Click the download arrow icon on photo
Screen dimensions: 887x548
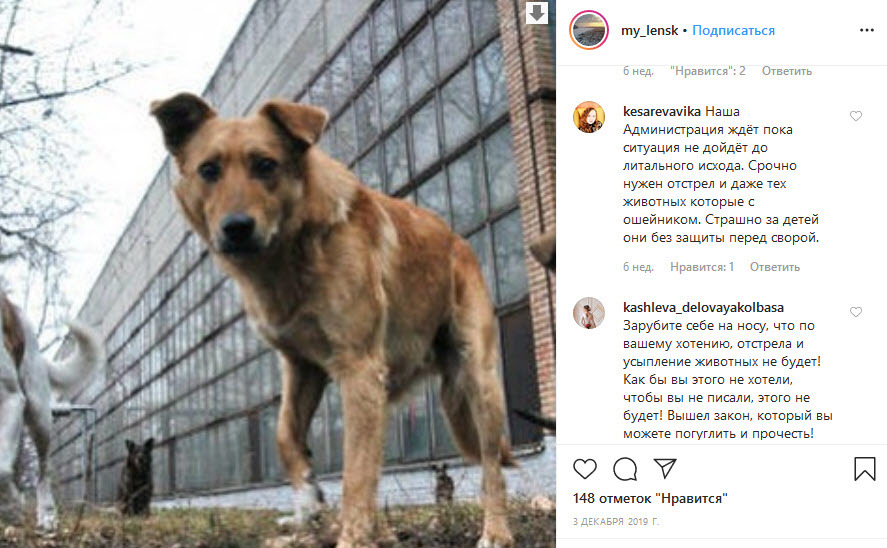click(x=537, y=12)
